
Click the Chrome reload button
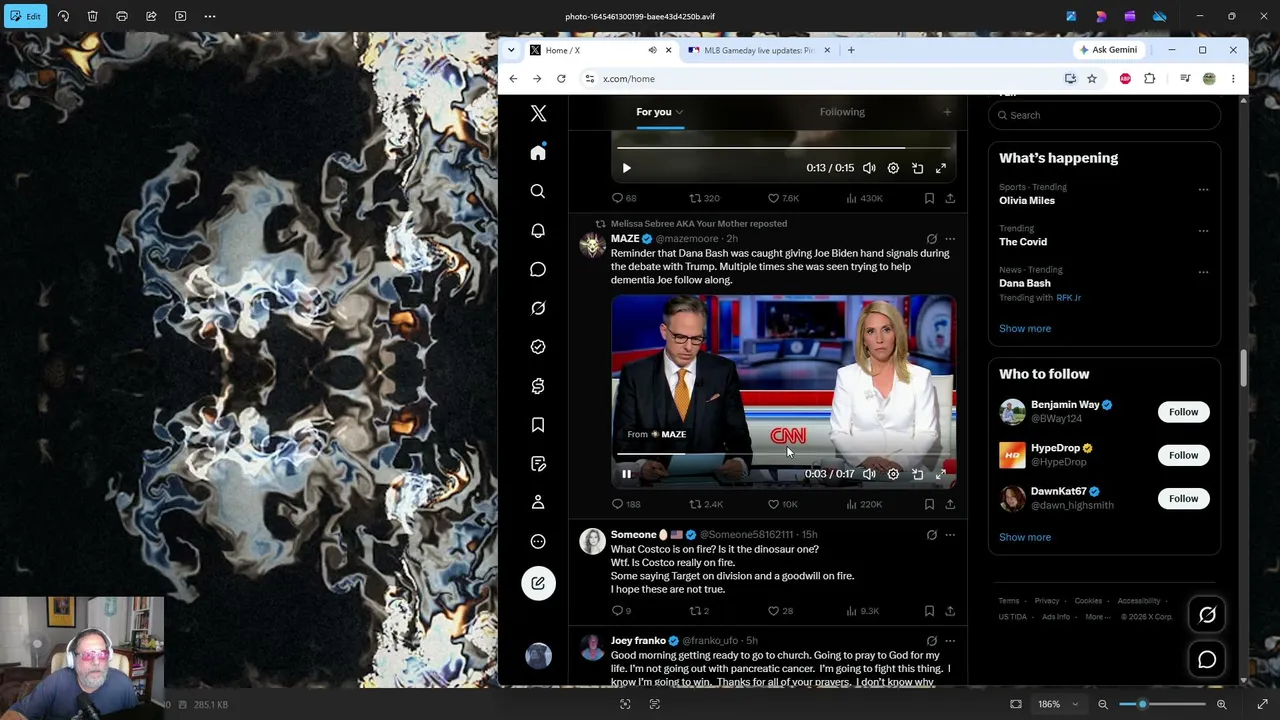point(561,79)
